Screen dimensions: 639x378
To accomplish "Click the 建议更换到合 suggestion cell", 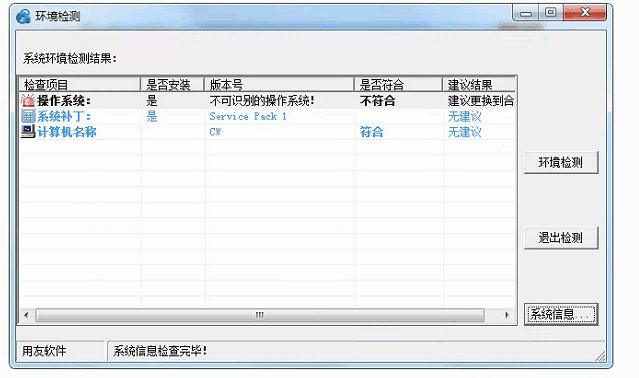I will pos(481,101).
